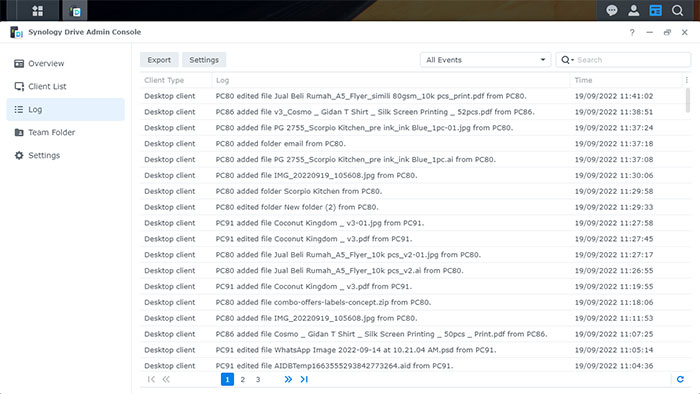Screen dimensions: 700x394
Task: Click time 19/09/2022 11:11:53
Action: (x=614, y=318)
